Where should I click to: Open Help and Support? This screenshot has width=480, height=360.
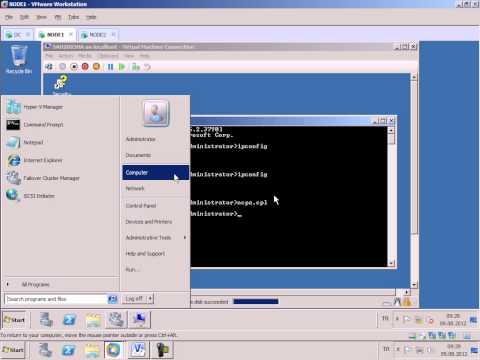click(x=145, y=254)
